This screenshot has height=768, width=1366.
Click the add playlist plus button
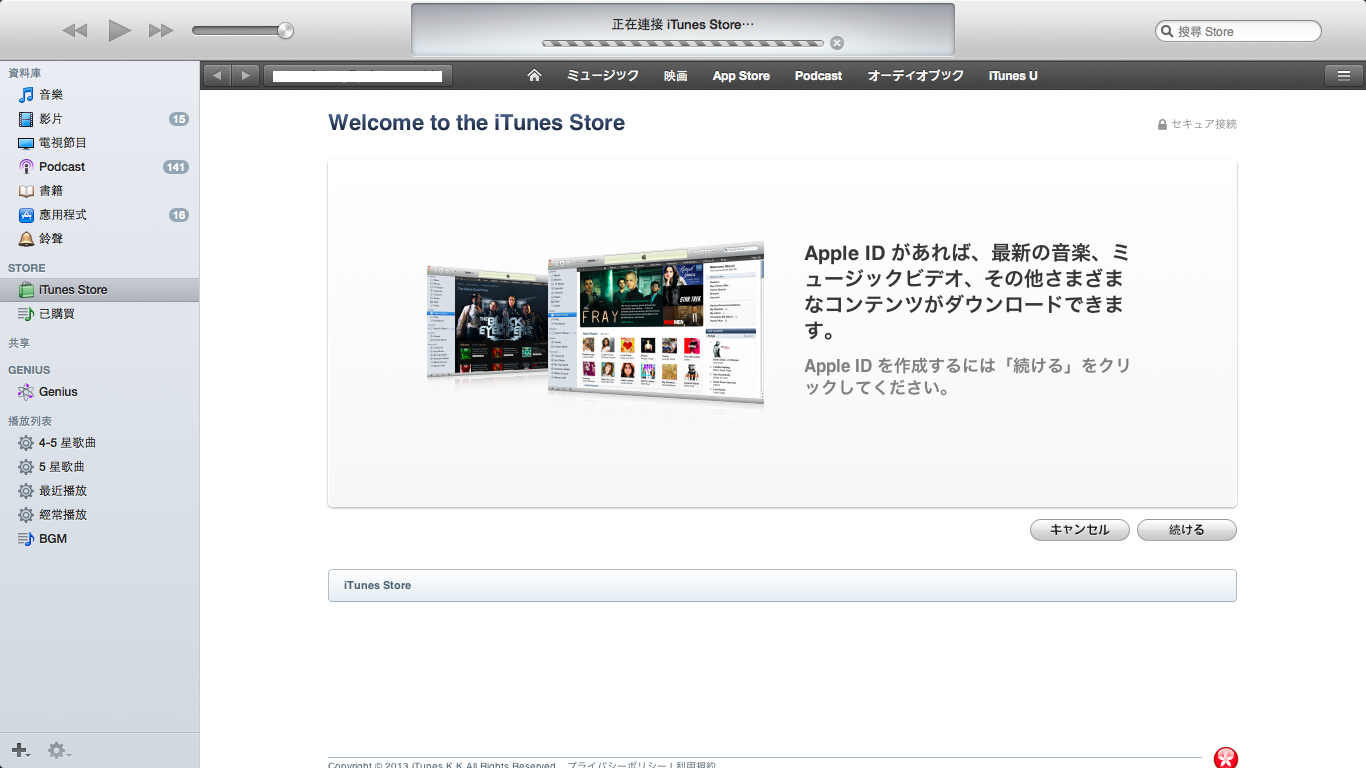point(20,750)
